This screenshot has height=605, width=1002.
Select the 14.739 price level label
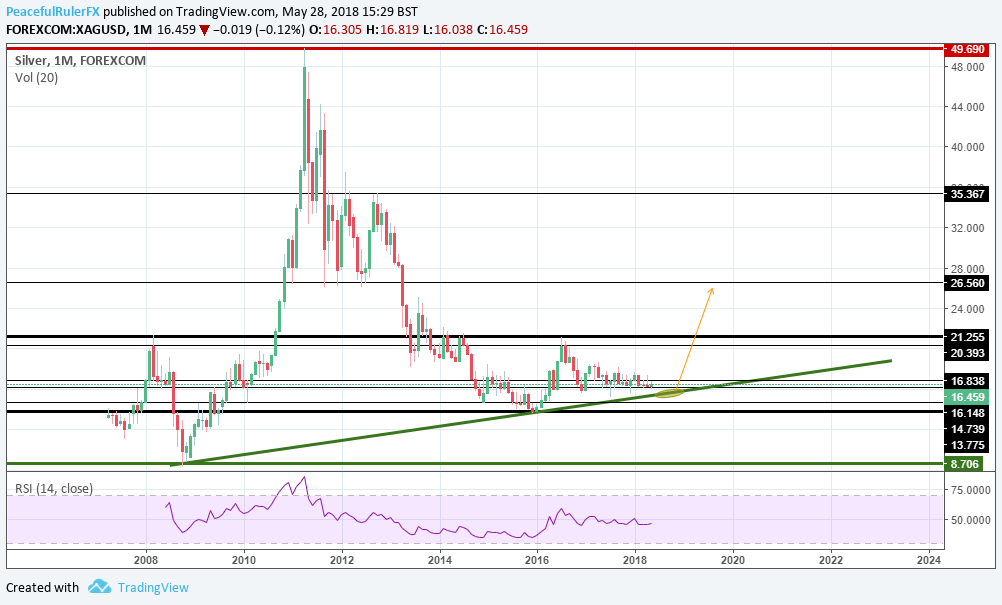967,429
